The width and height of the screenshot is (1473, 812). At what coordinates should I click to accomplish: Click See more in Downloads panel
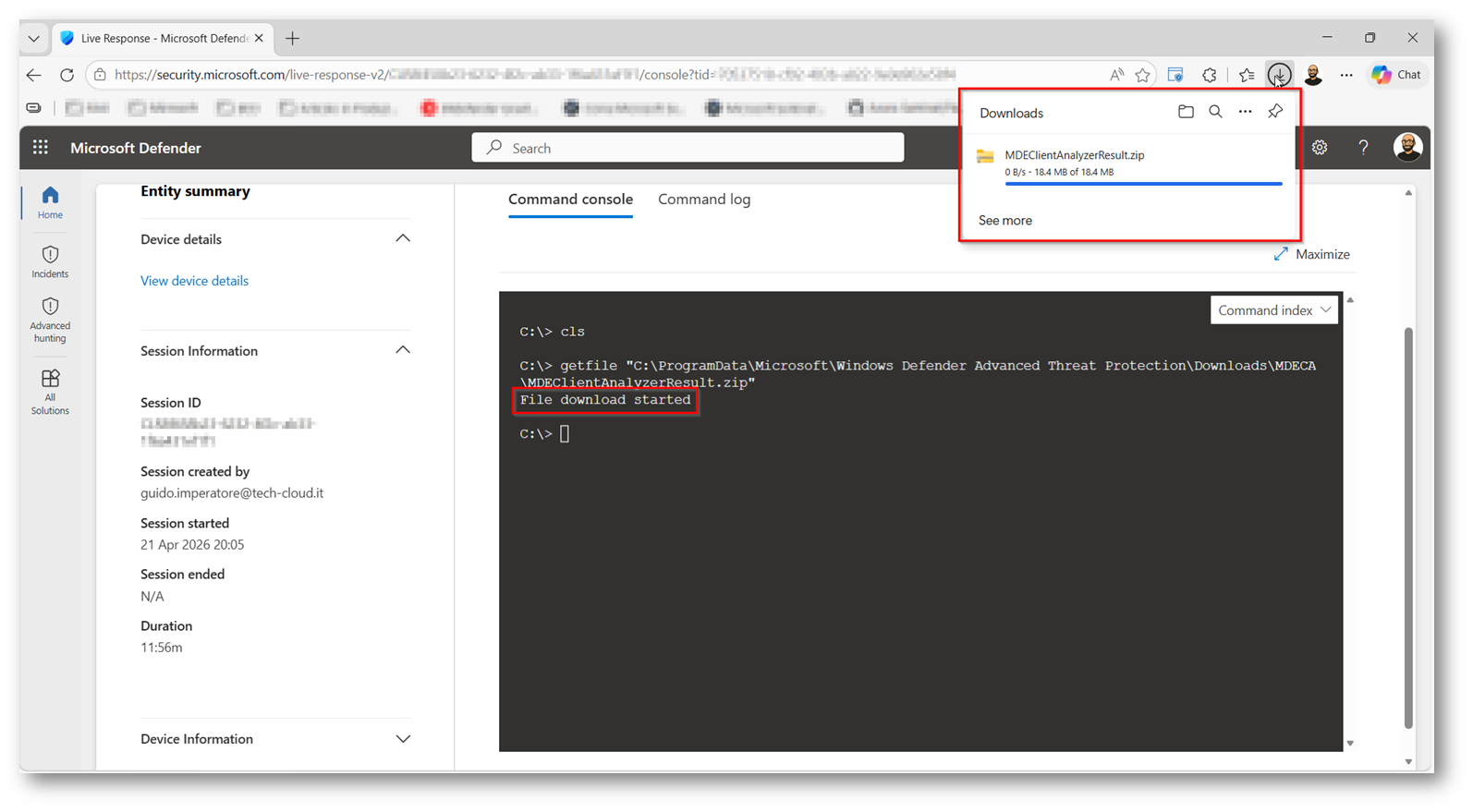point(1005,221)
